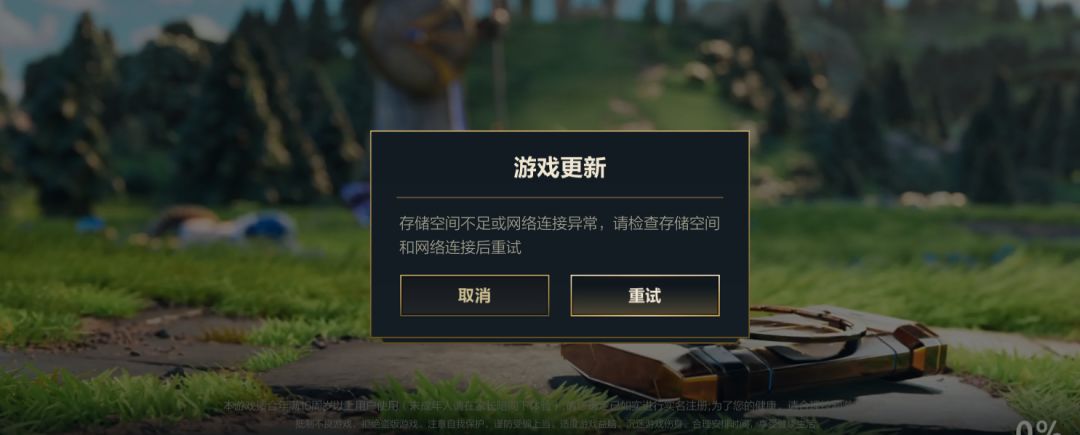
Task: Click the round shield in the background
Action: click(x=418, y=45)
